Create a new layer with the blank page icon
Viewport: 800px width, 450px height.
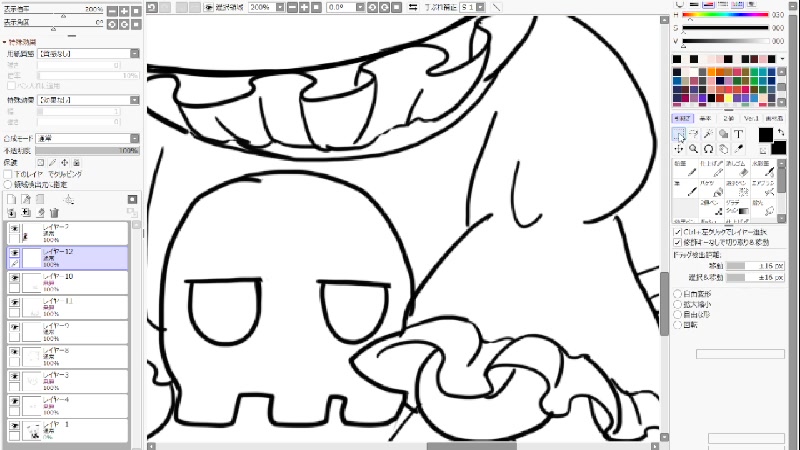coord(12,200)
